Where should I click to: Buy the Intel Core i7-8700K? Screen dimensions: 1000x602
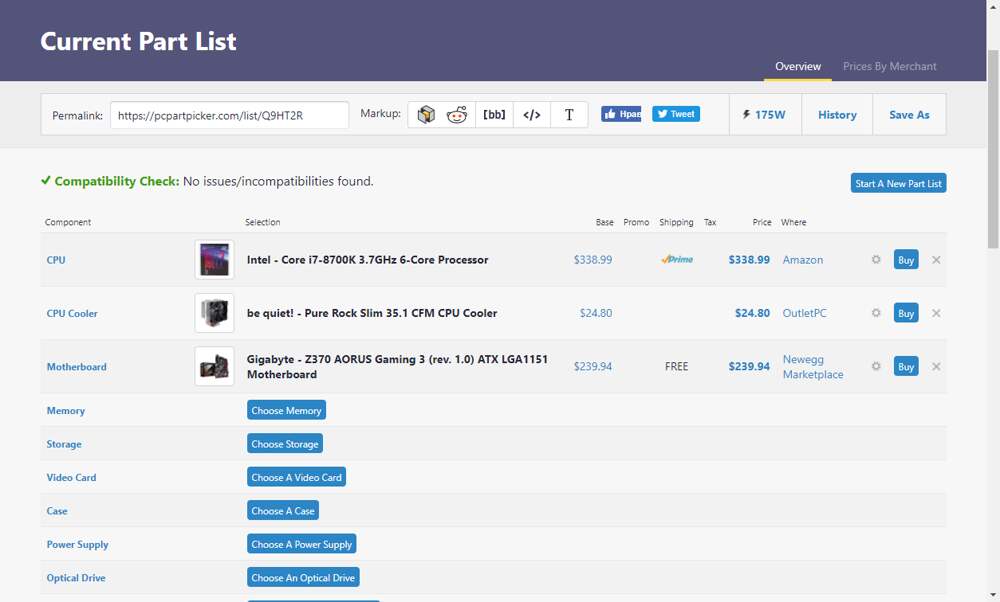click(x=906, y=260)
